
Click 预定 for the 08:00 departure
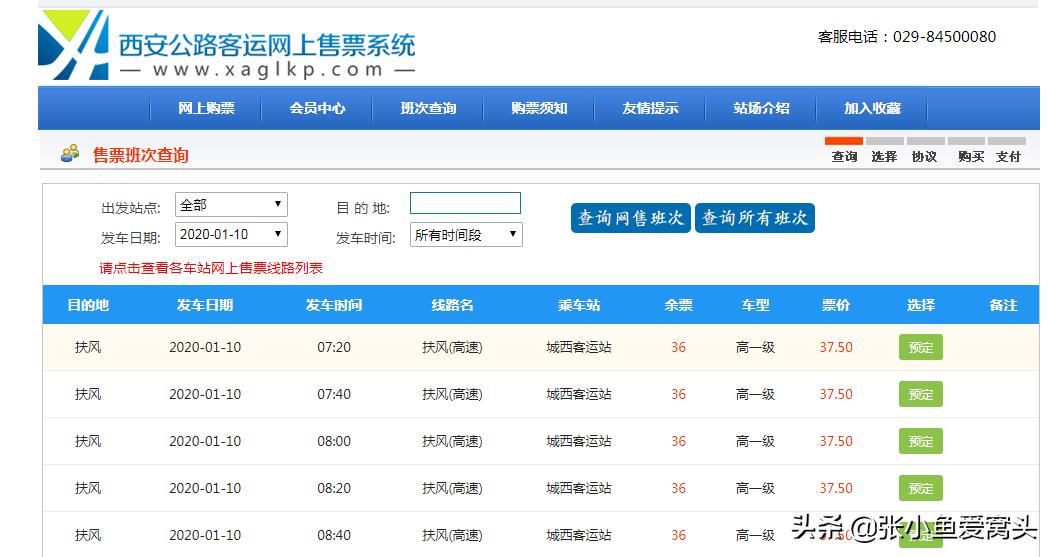(920, 442)
